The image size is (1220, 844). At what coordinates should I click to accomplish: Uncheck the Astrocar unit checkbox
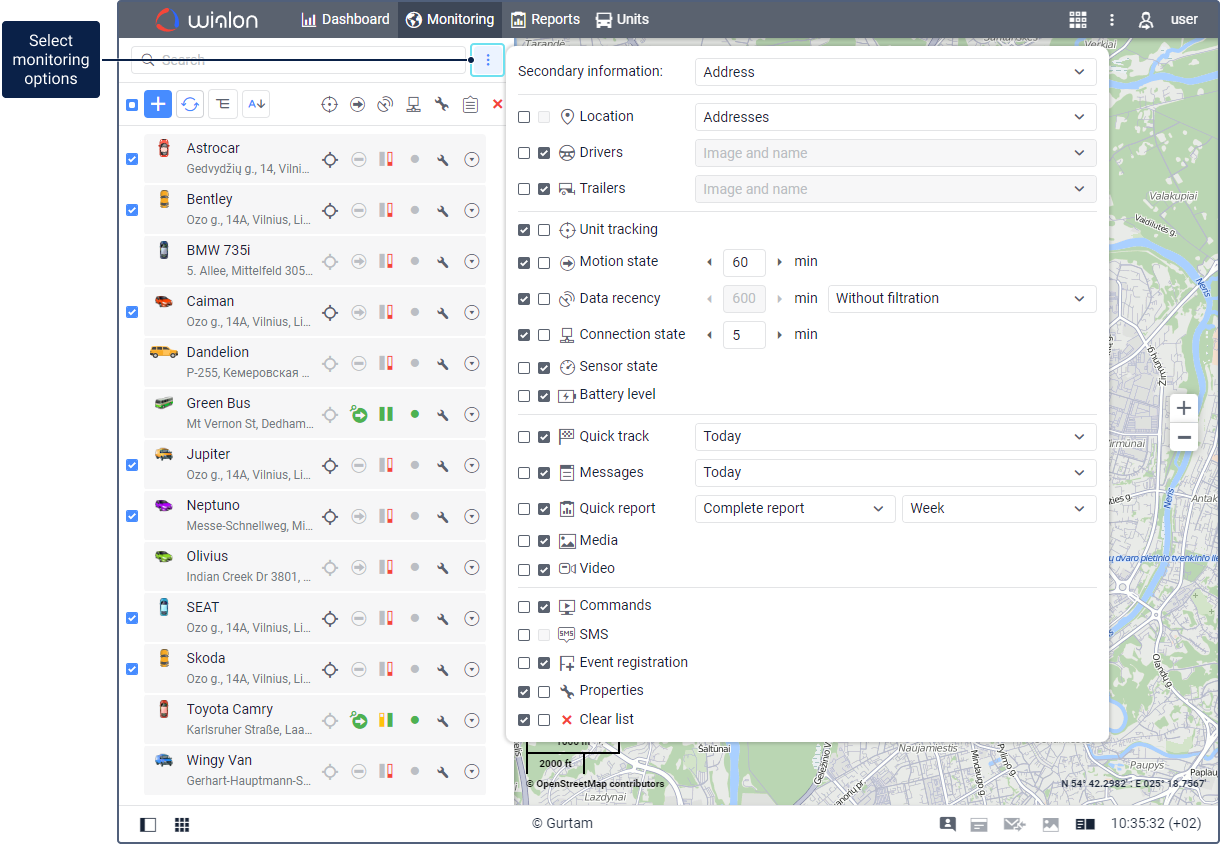pyautogui.click(x=132, y=159)
